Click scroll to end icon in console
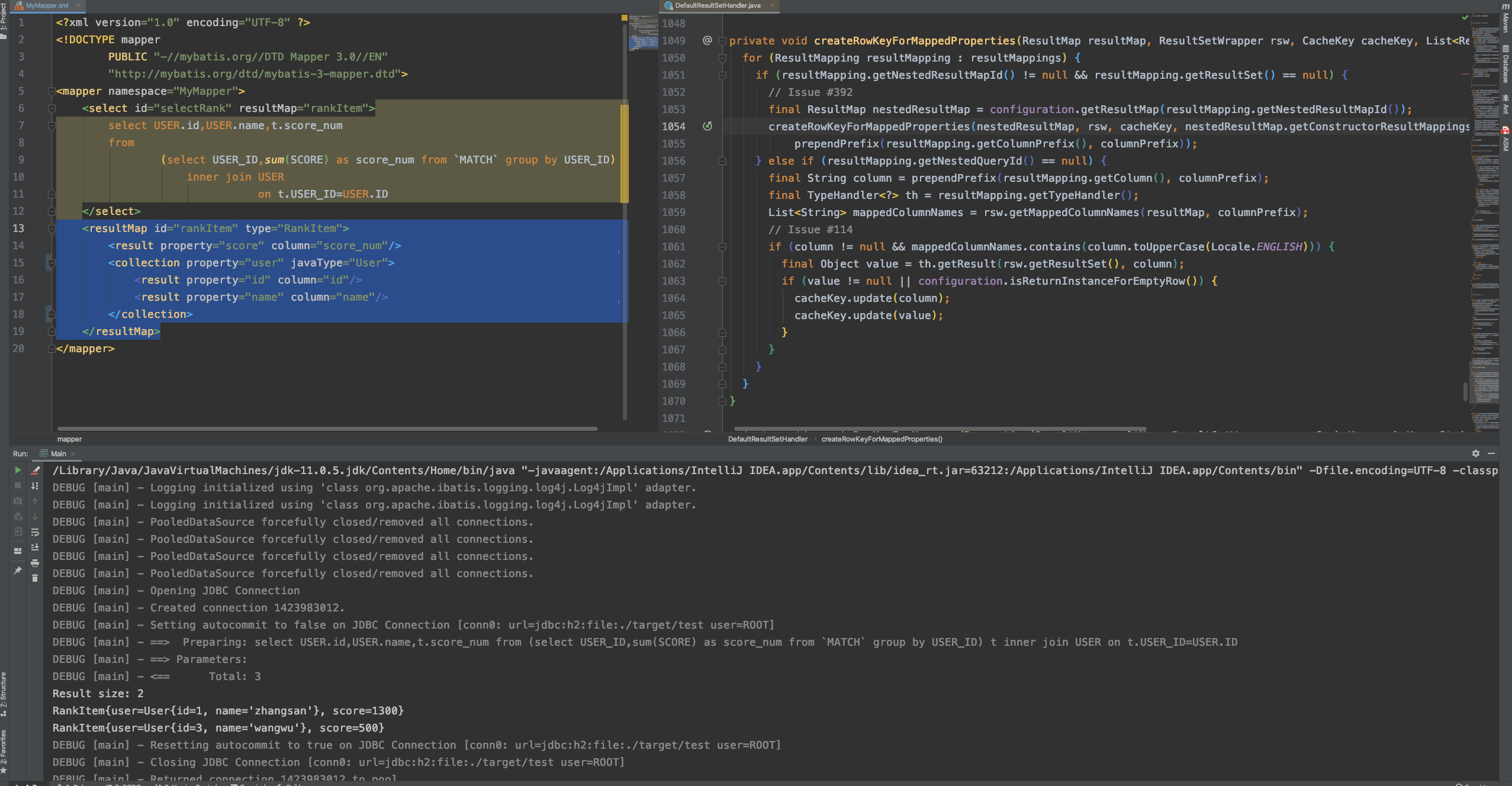This screenshot has height=786, width=1512. tap(35, 547)
